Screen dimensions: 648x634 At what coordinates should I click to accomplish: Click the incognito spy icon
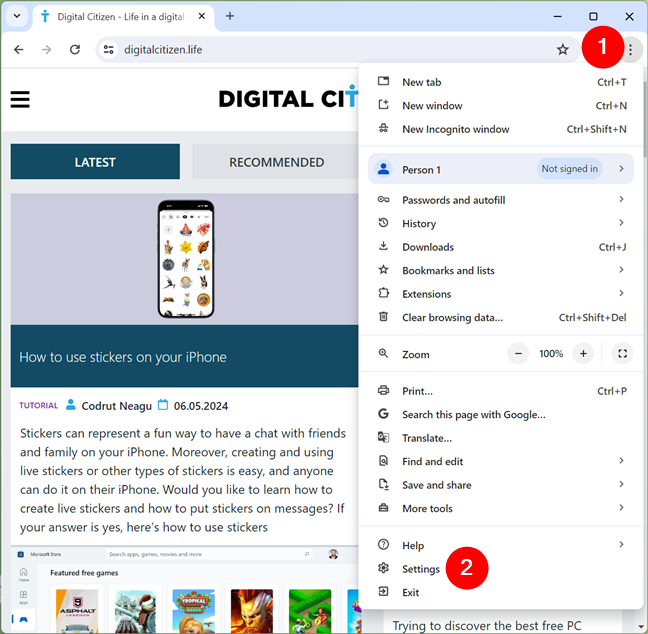pyautogui.click(x=384, y=128)
